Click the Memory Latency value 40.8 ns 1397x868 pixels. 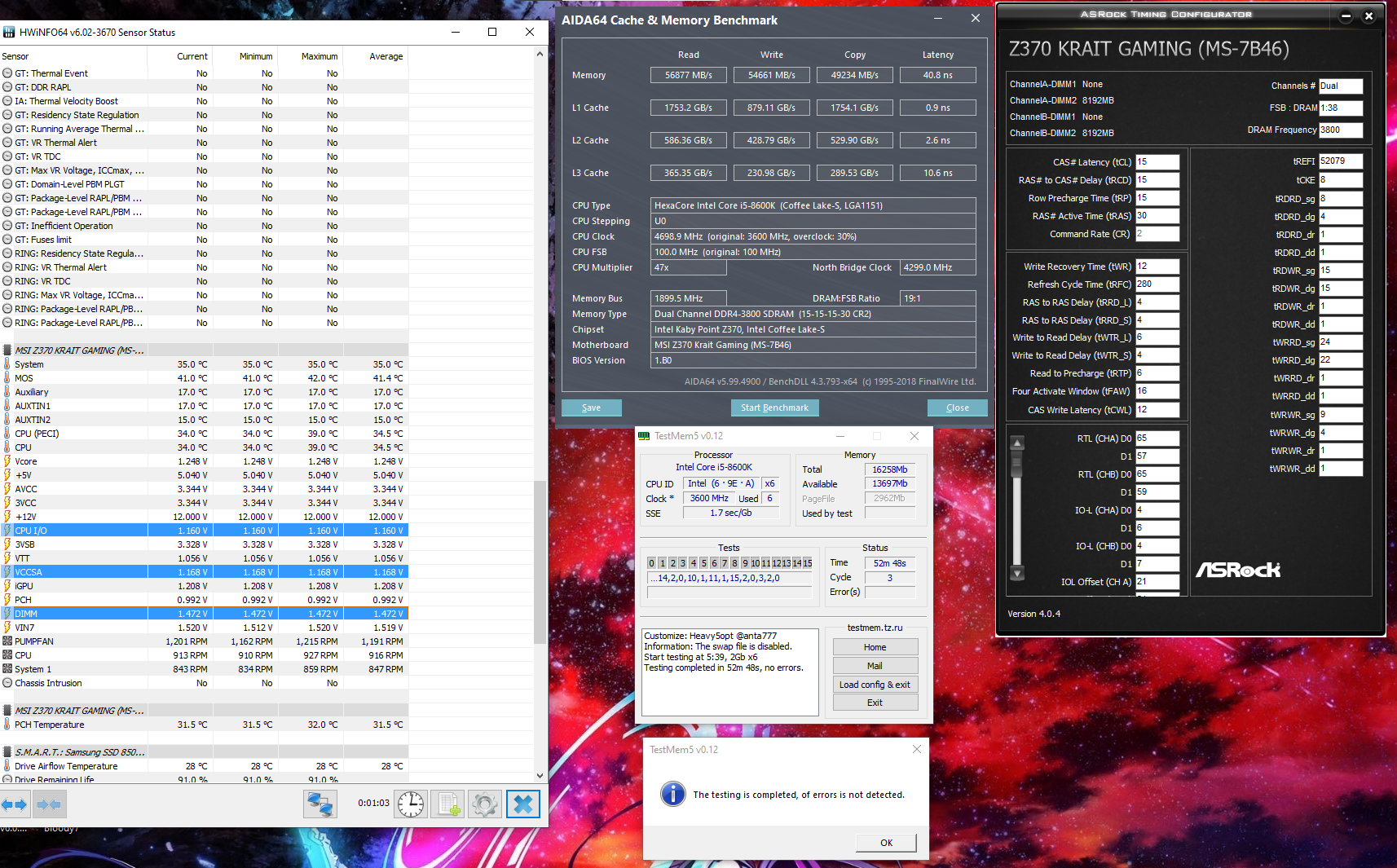point(938,75)
